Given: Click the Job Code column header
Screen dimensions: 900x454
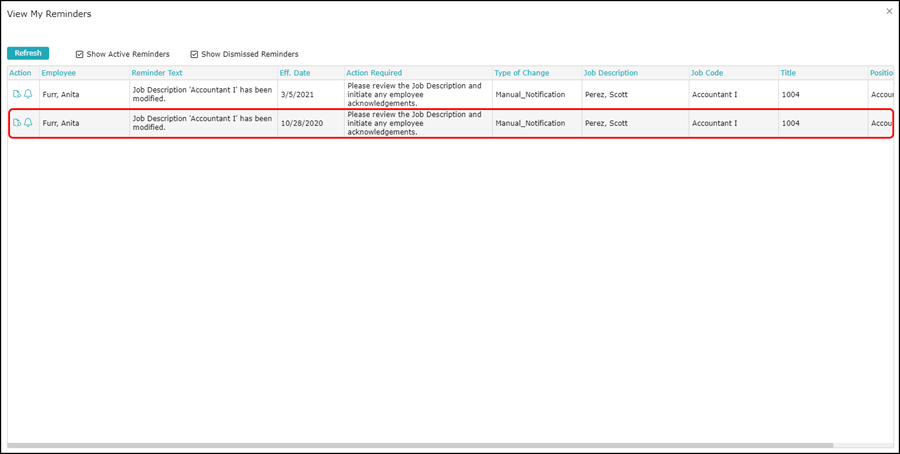Looking at the screenshot, I should pos(706,73).
